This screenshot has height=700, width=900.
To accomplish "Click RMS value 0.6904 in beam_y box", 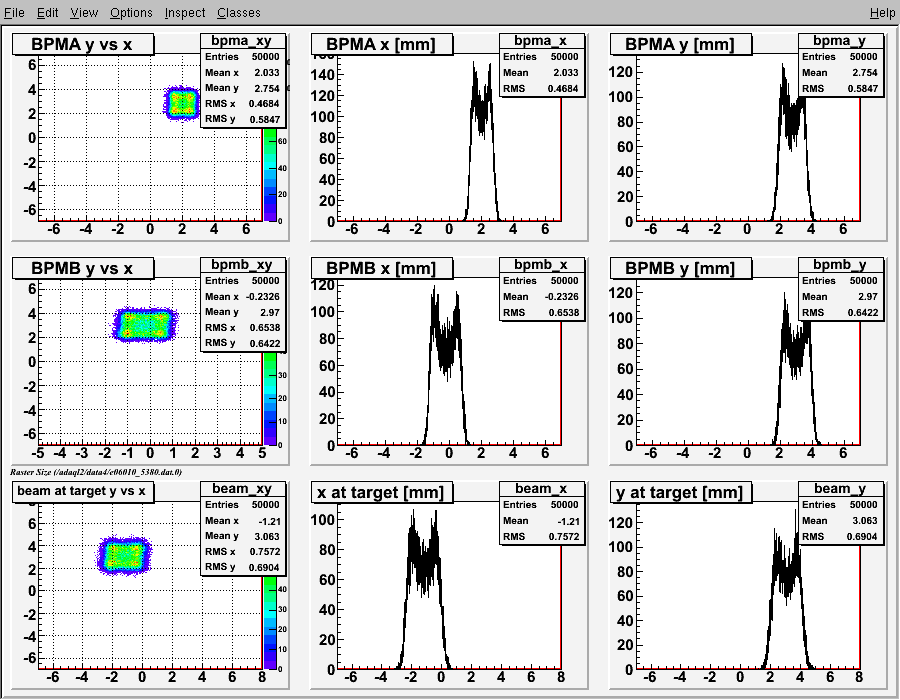I will pos(862,536).
